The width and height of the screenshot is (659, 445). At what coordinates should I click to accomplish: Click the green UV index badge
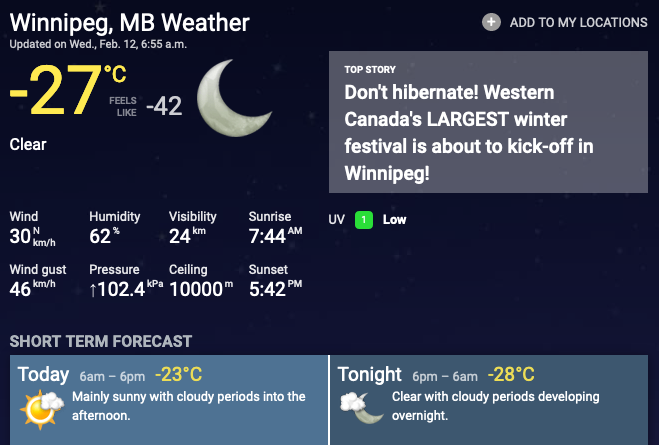click(x=365, y=220)
